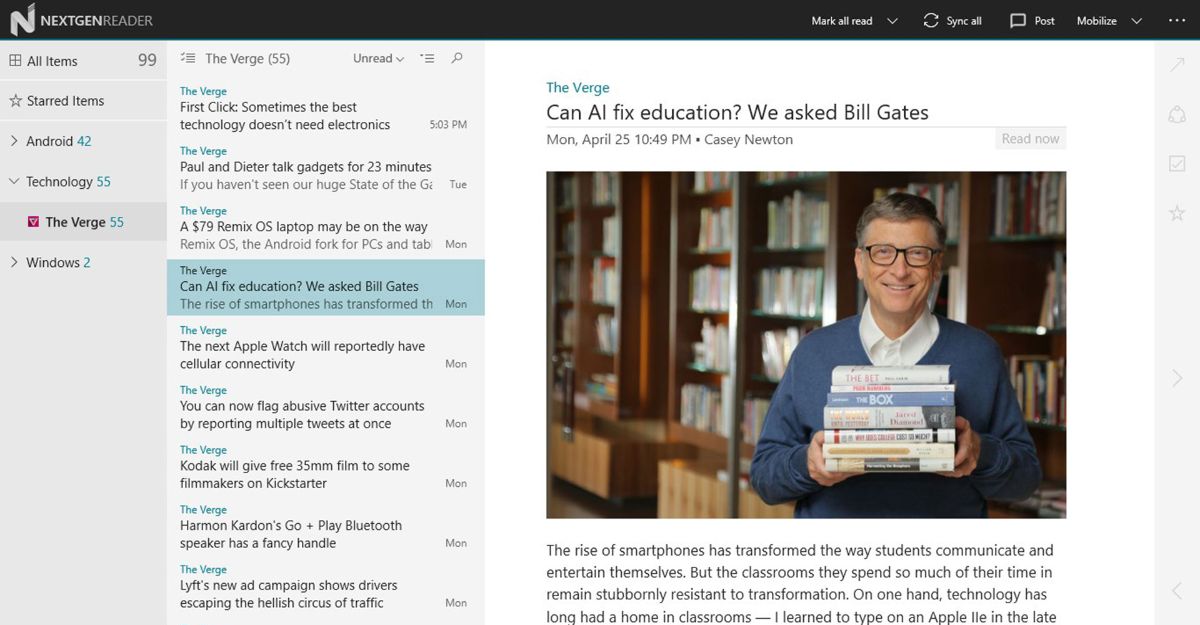Search articles with the magnifier icon

point(457,59)
